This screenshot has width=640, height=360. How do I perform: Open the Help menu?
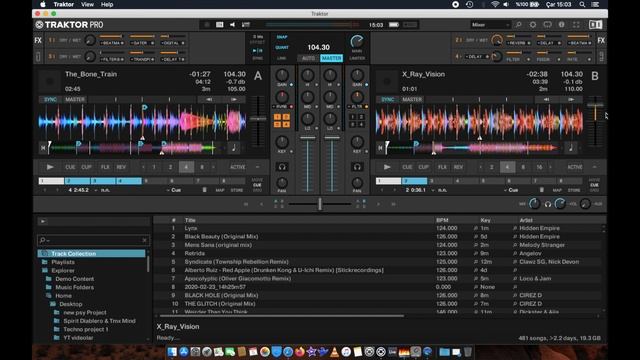(x=107, y=4)
